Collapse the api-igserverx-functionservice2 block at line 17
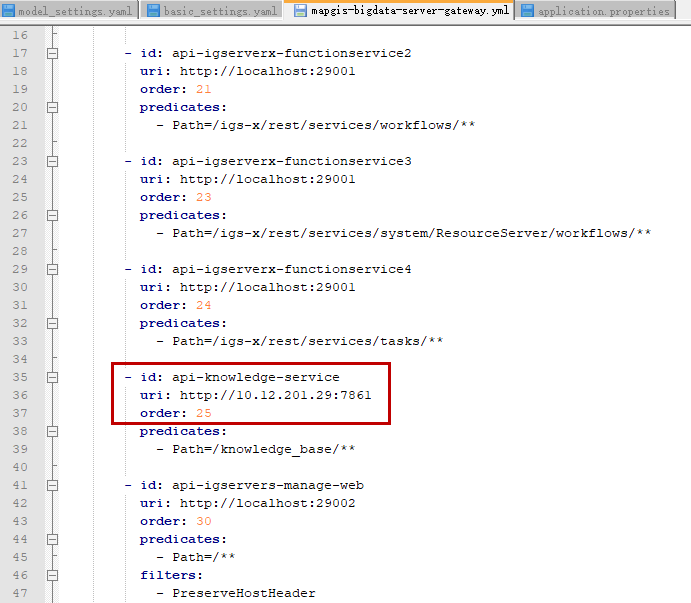This screenshot has width=691, height=603. pos(52,53)
